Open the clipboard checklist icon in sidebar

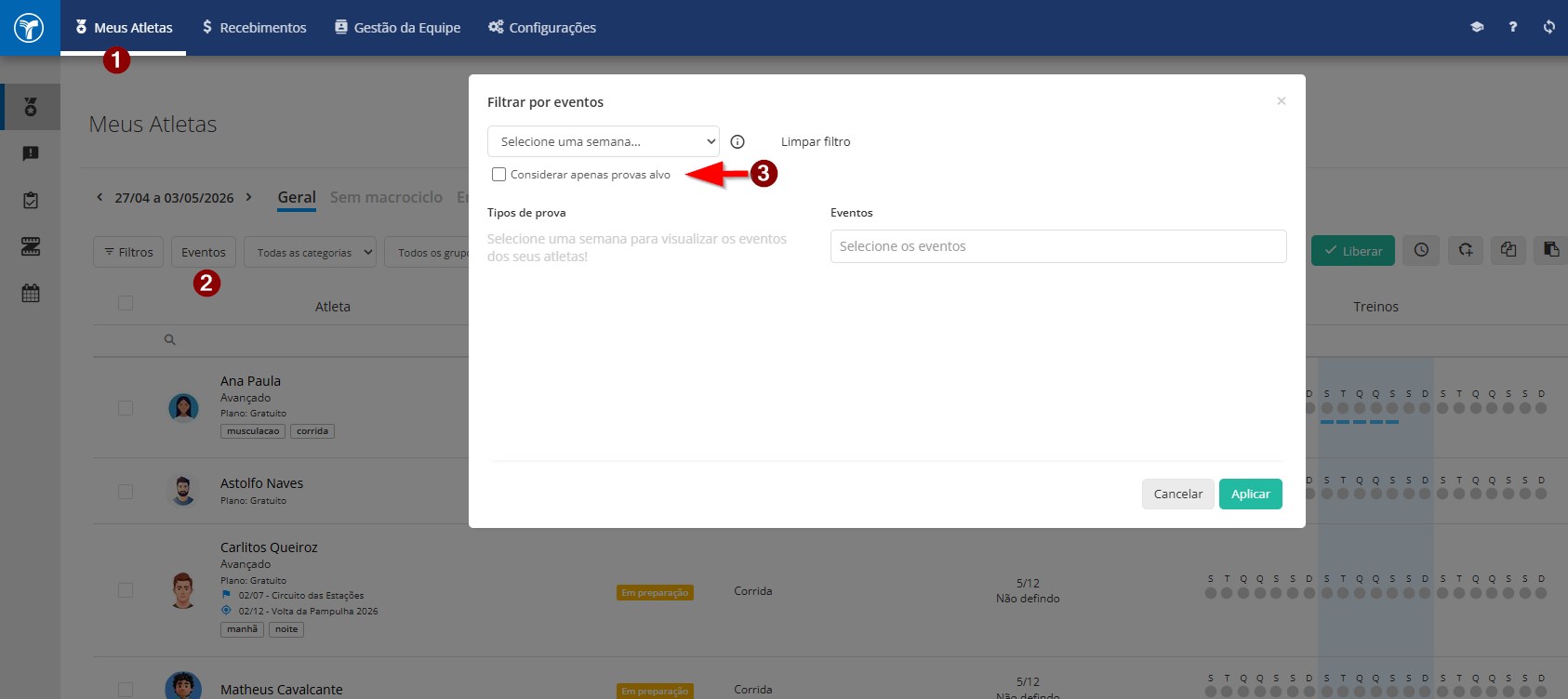31,200
